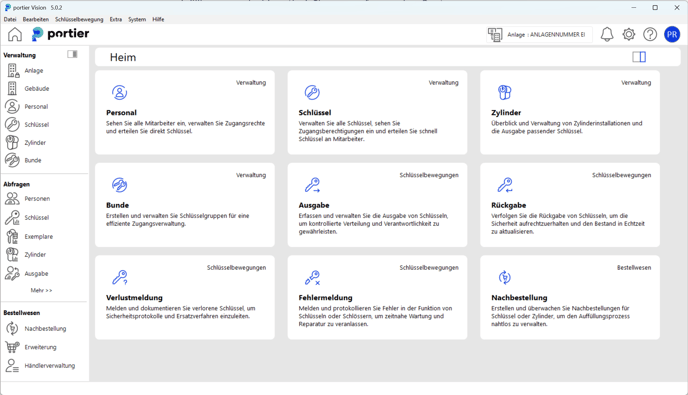Image resolution: width=688 pixels, height=395 pixels.
Task: Open the Nachbestellung tile on dashboard
Action: tap(570, 298)
